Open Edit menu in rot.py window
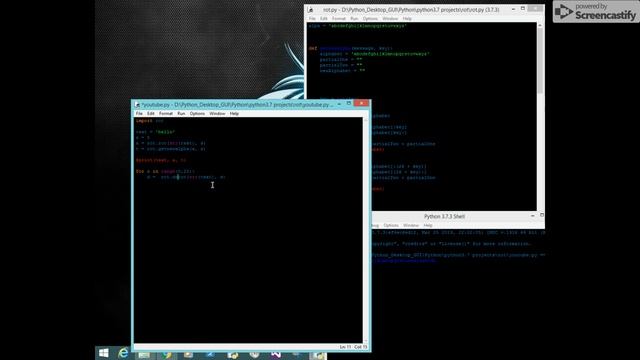The height and width of the screenshot is (360, 640). point(324,19)
